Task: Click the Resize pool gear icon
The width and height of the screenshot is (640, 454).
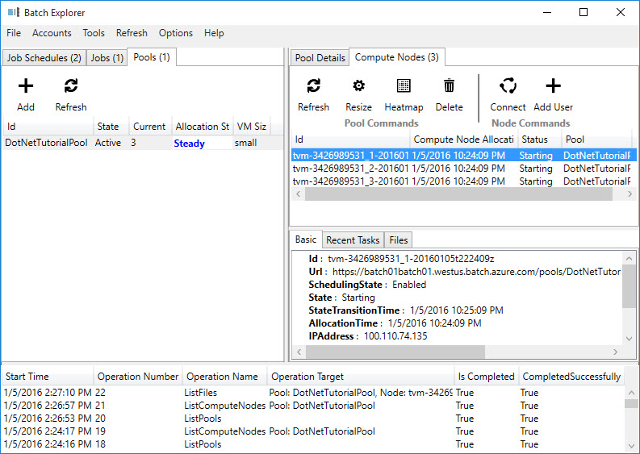Action: (x=358, y=87)
